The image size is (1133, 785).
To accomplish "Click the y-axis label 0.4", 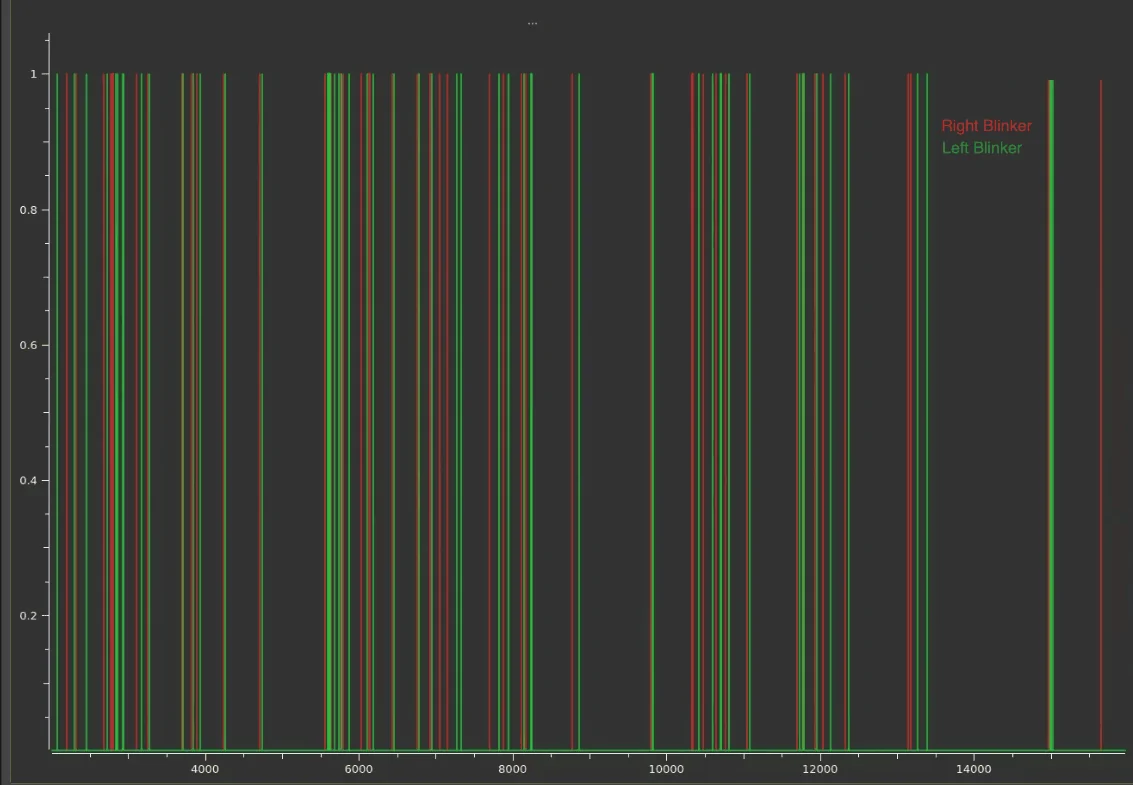I will click(28, 480).
